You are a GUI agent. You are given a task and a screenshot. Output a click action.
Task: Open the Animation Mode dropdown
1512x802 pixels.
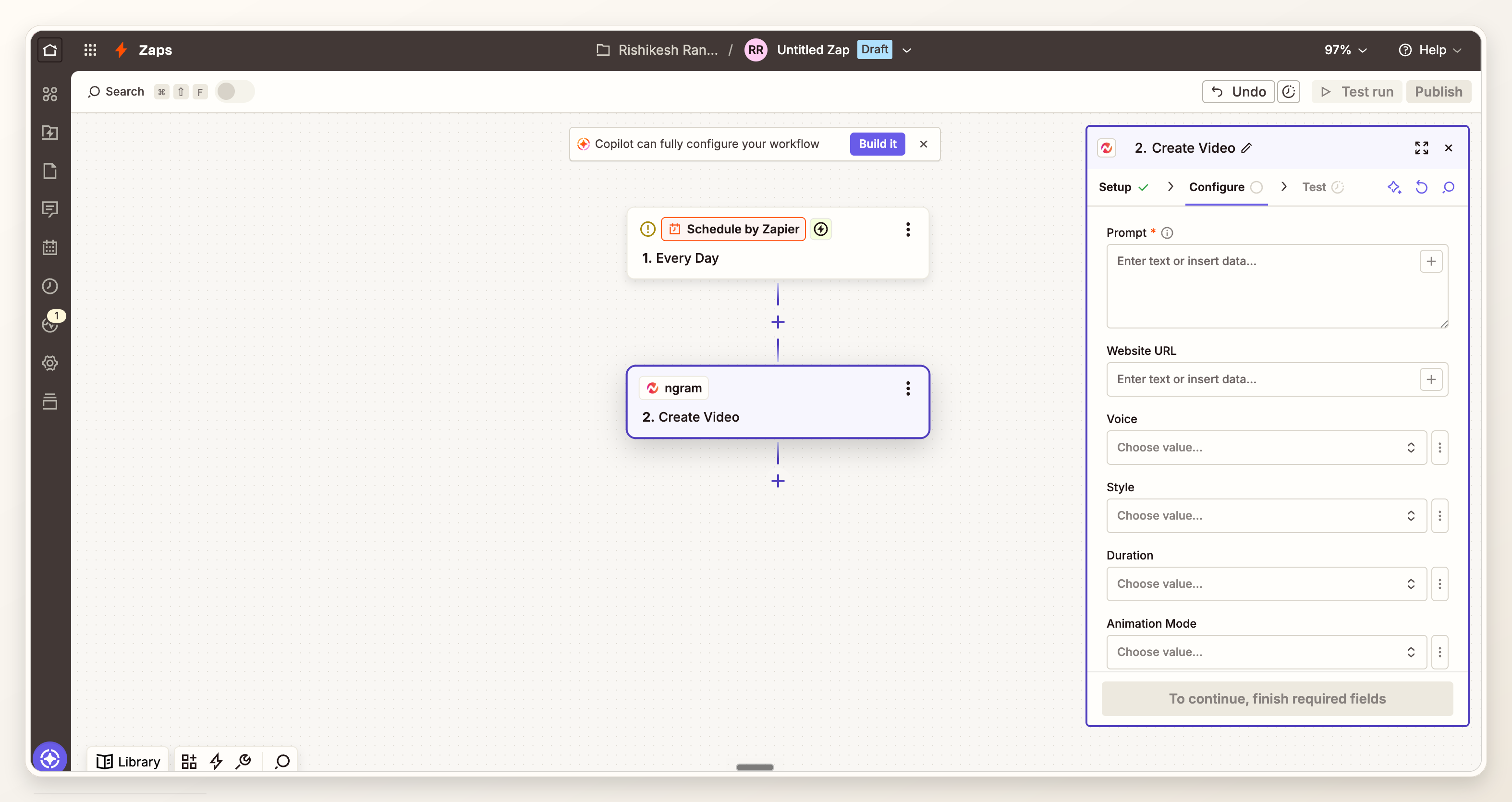point(1266,652)
